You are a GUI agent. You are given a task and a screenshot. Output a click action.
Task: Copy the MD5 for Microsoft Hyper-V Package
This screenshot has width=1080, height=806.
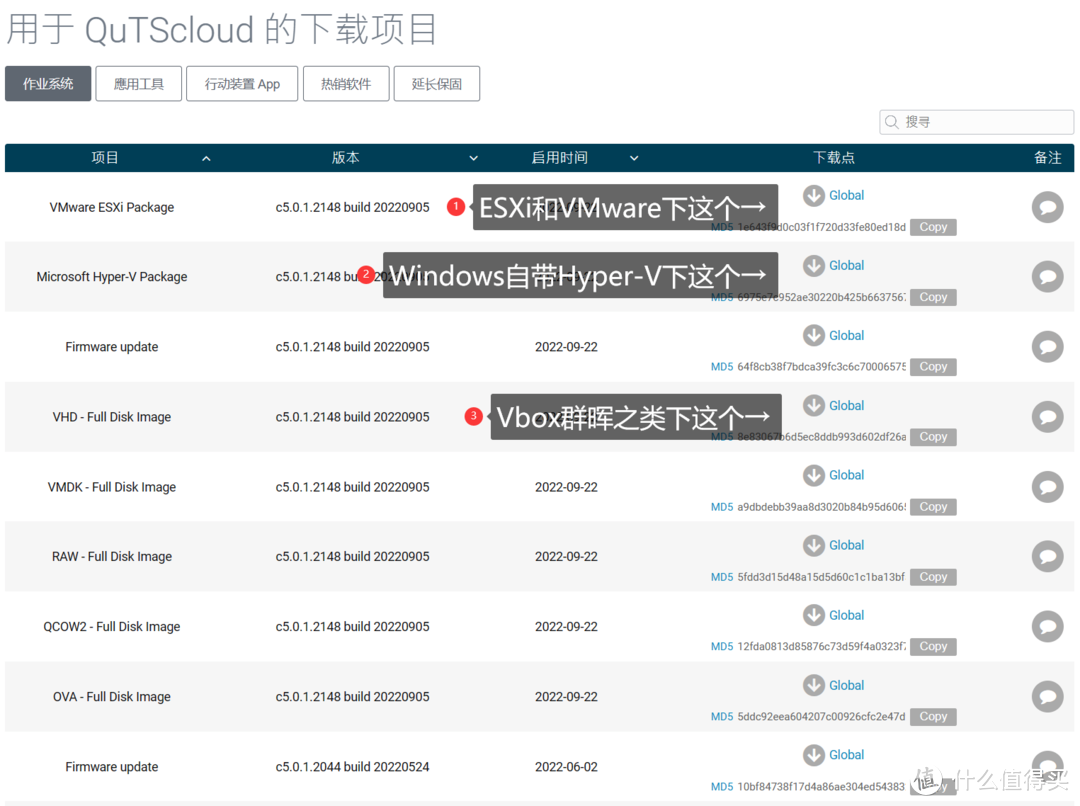pyautogui.click(x=933, y=297)
